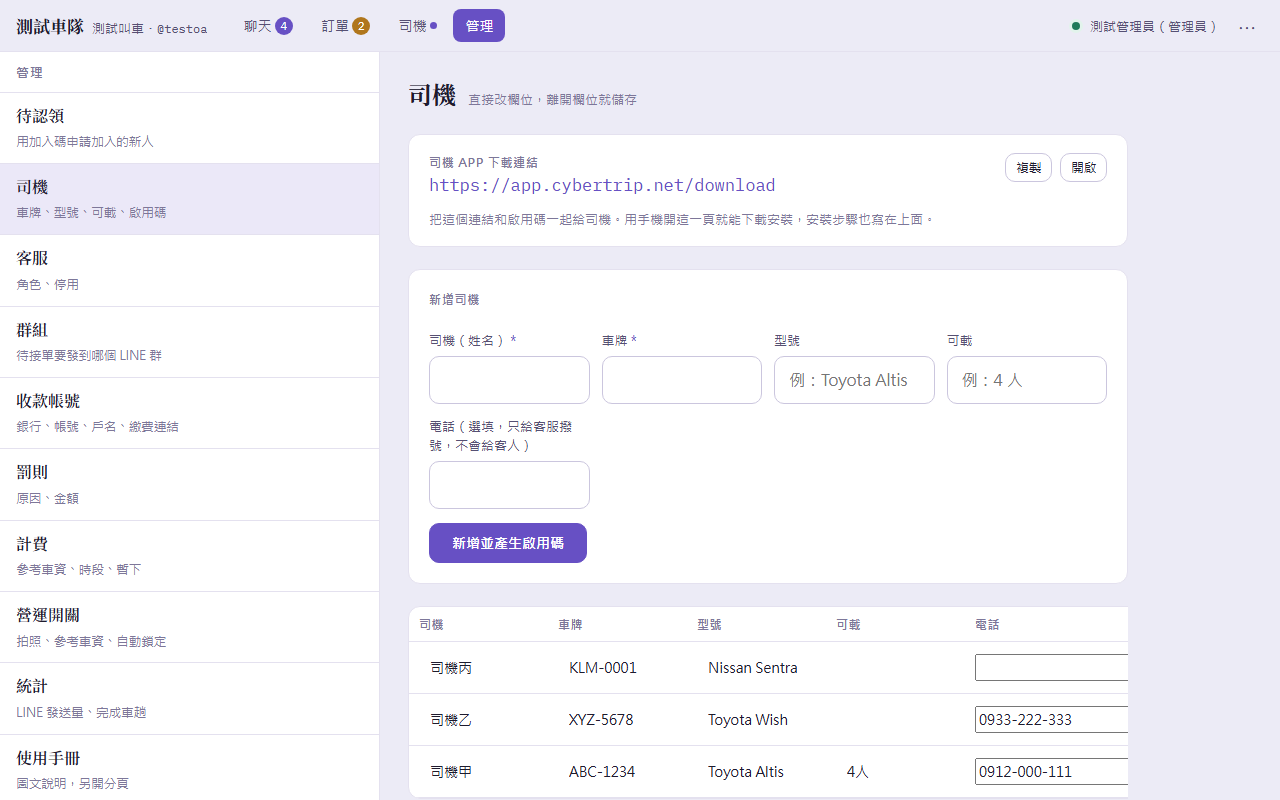The height and width of the screenshot is (800, 1280).
Task: Focus the 型號 input field
Action: pos(854,380)
